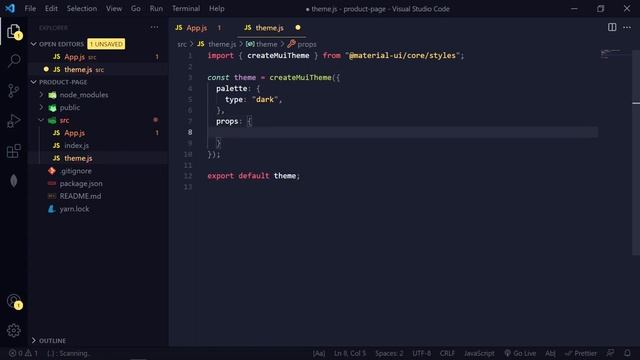The width and height of the screenshot is (640, 360).
Task: Open Explorer views and more actions ellipsis
Action: 154,27
